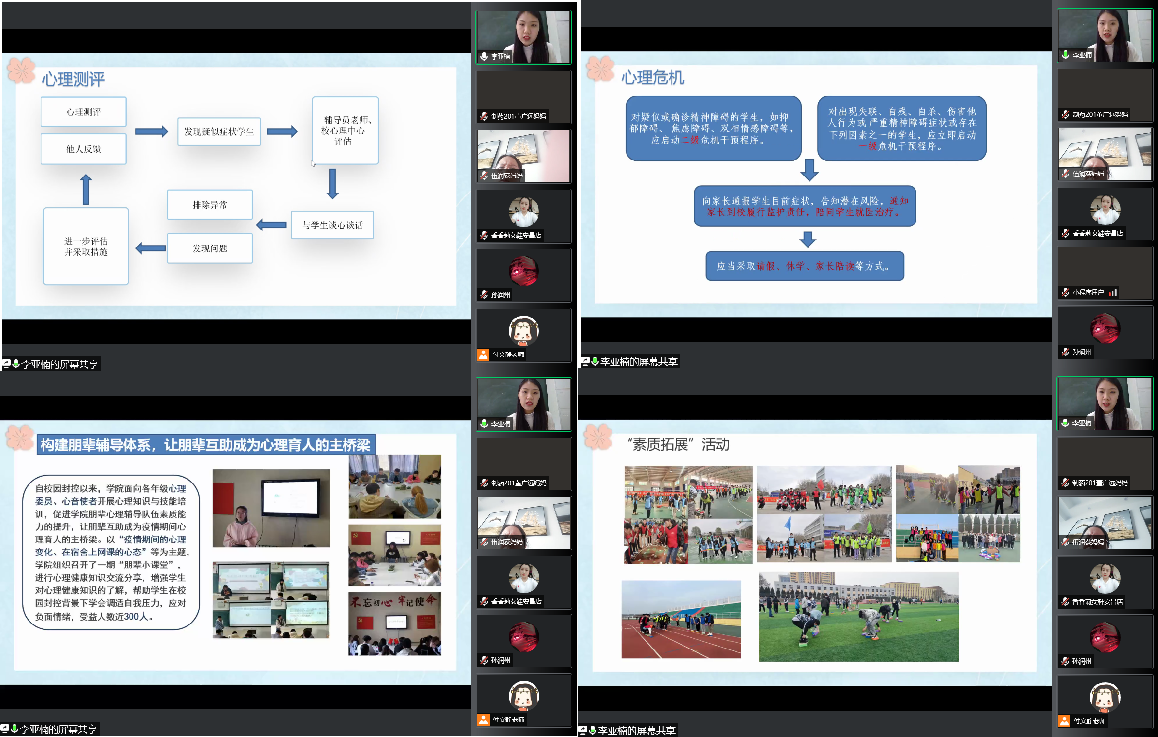Select the cartoon avatar tile beside the 朋辈辅导 slide
1158x737 pixels.
[x=523, y=701]
